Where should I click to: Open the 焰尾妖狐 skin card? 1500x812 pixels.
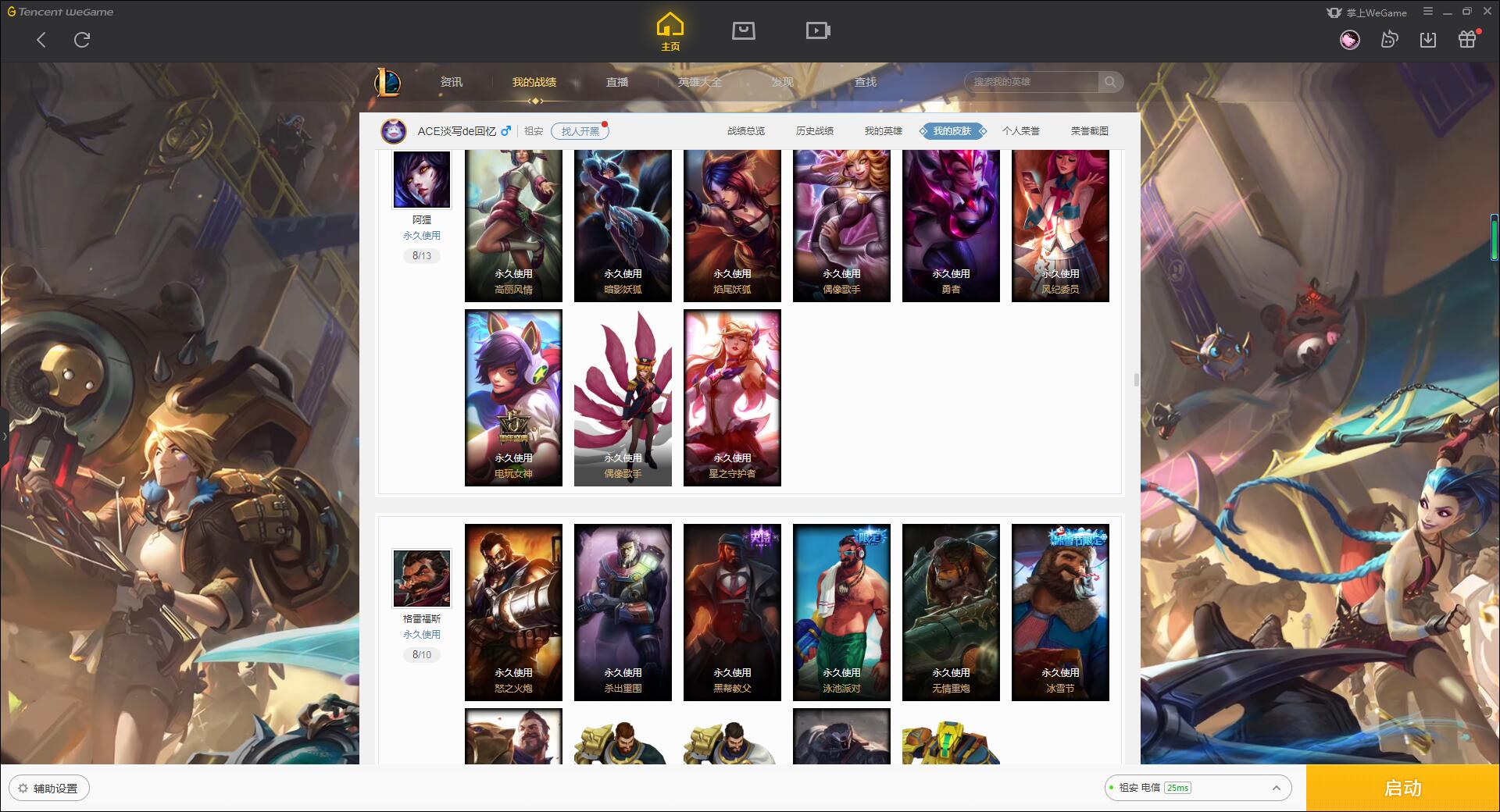[x=732, y=226]
